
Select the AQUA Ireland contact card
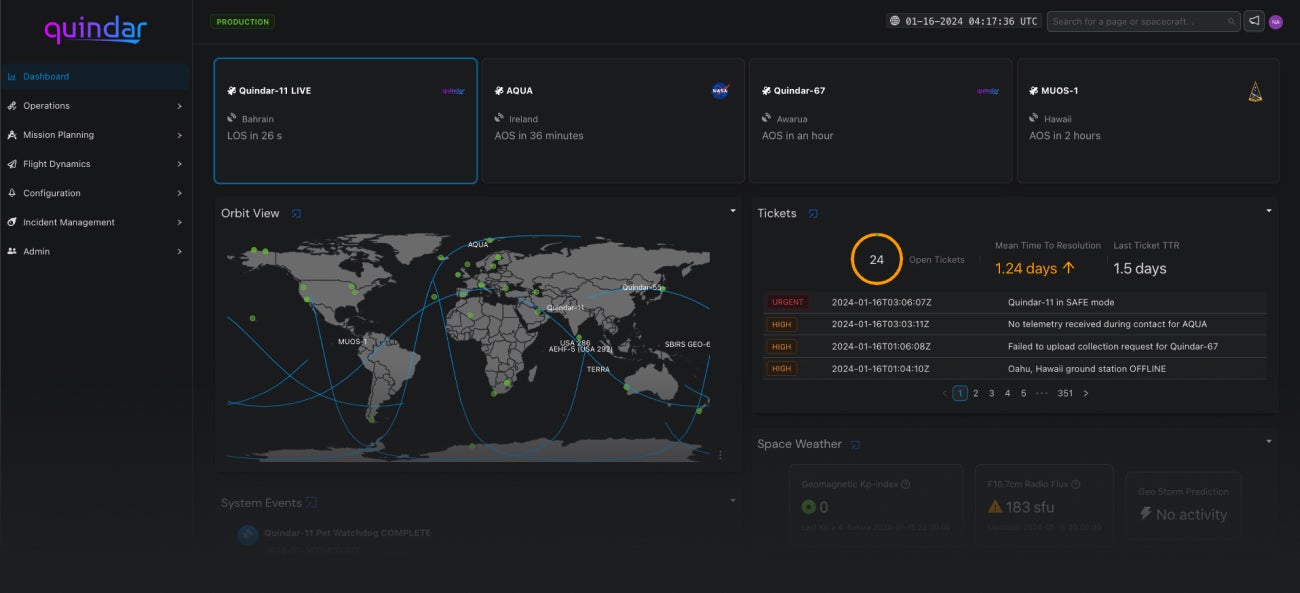pos(613,120)
